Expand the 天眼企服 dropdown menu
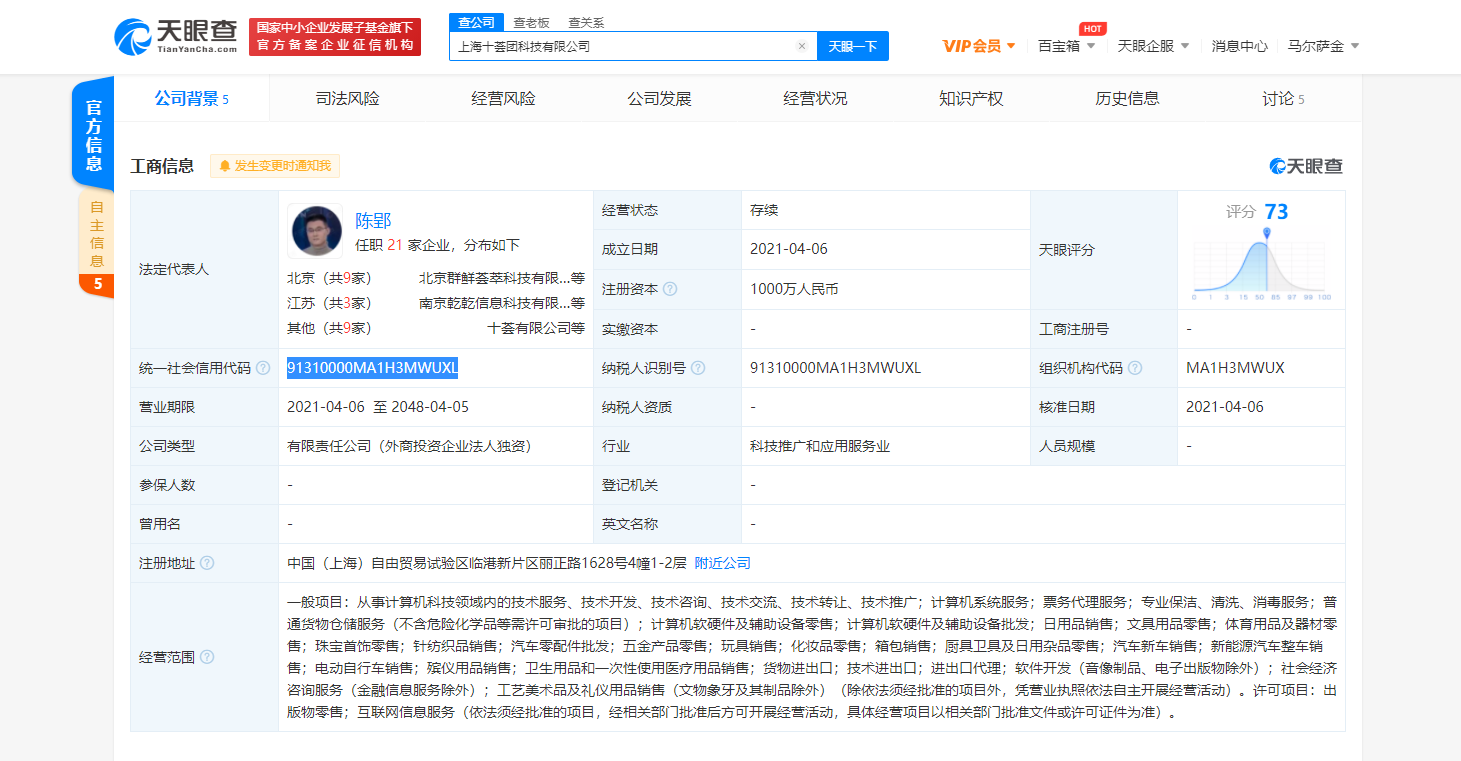Viewport: 1461px width, 761px height. (1153, 46)
